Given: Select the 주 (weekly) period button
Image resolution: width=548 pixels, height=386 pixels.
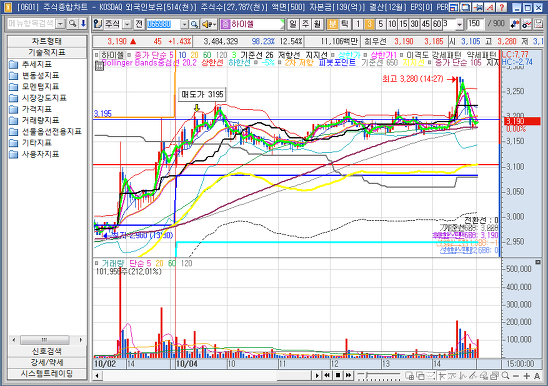Looking at the screenshot, I should click(x=305, y=24).
